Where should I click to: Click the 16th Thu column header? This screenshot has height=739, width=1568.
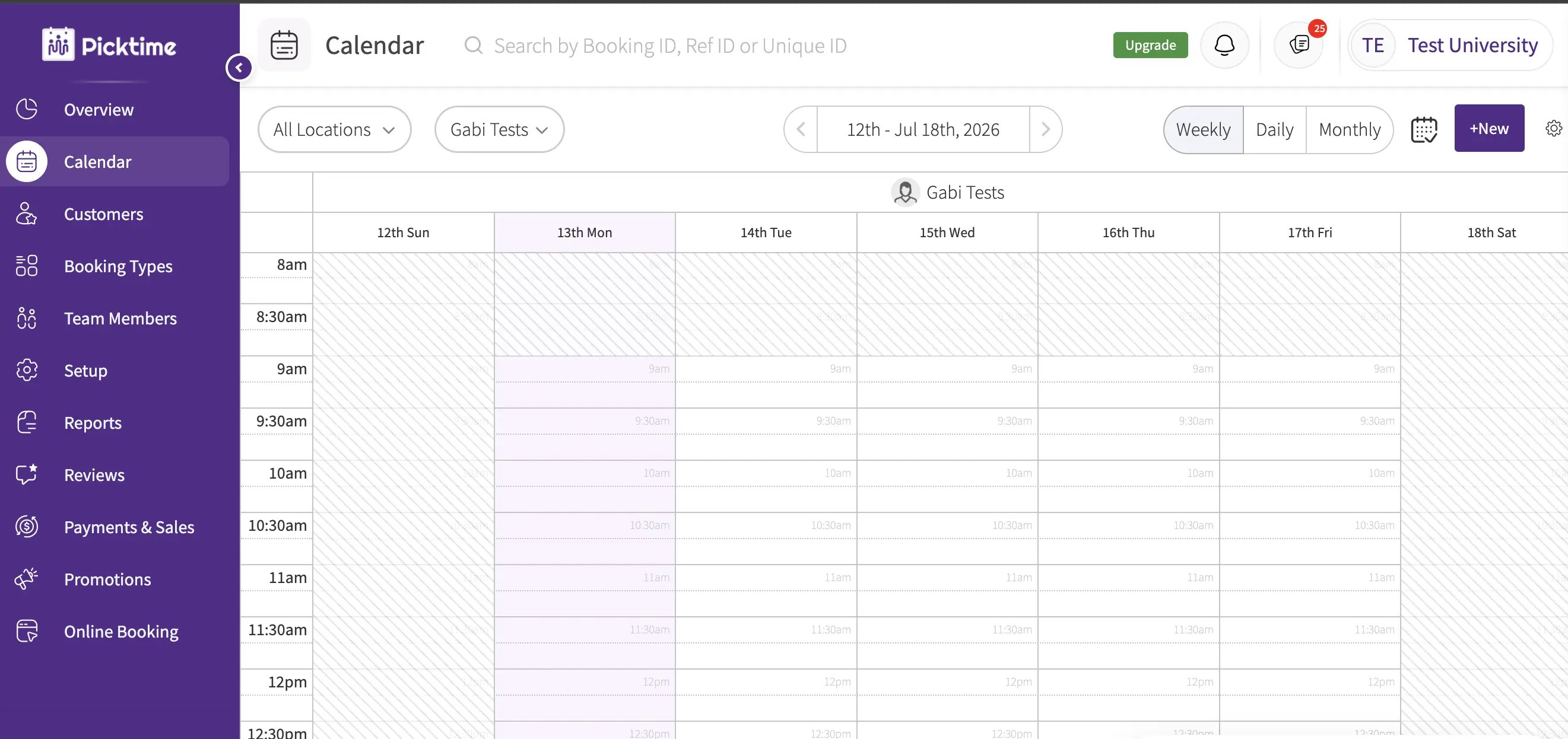(x=1129, y=232)
